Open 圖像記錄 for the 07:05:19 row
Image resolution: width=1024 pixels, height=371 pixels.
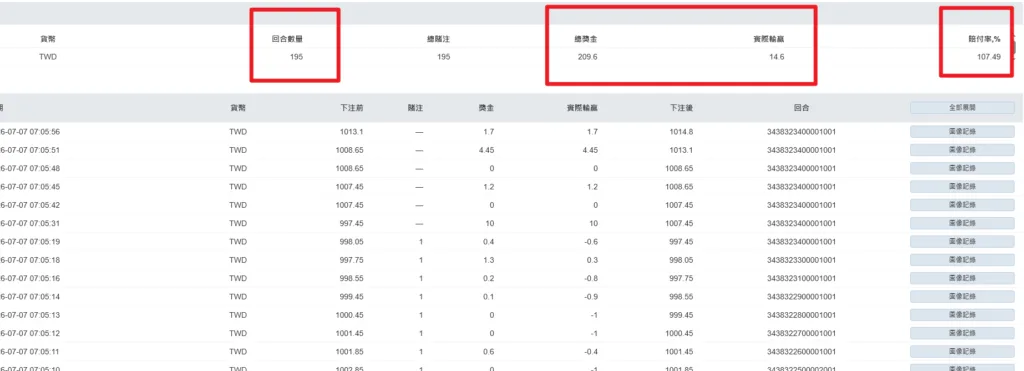[x=962, y=242]
